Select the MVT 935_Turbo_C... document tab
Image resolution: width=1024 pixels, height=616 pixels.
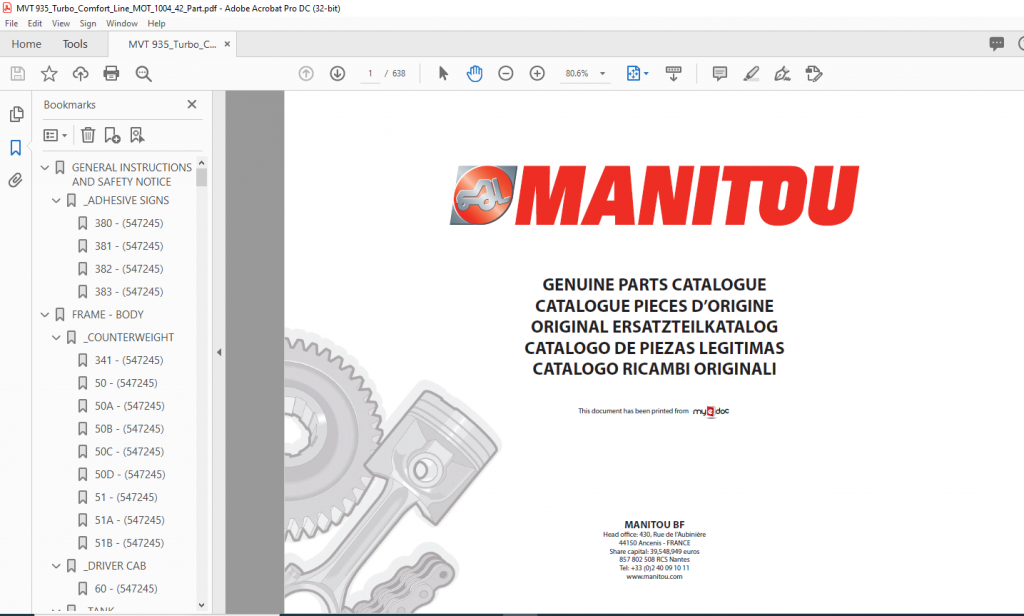pos(172,44)
